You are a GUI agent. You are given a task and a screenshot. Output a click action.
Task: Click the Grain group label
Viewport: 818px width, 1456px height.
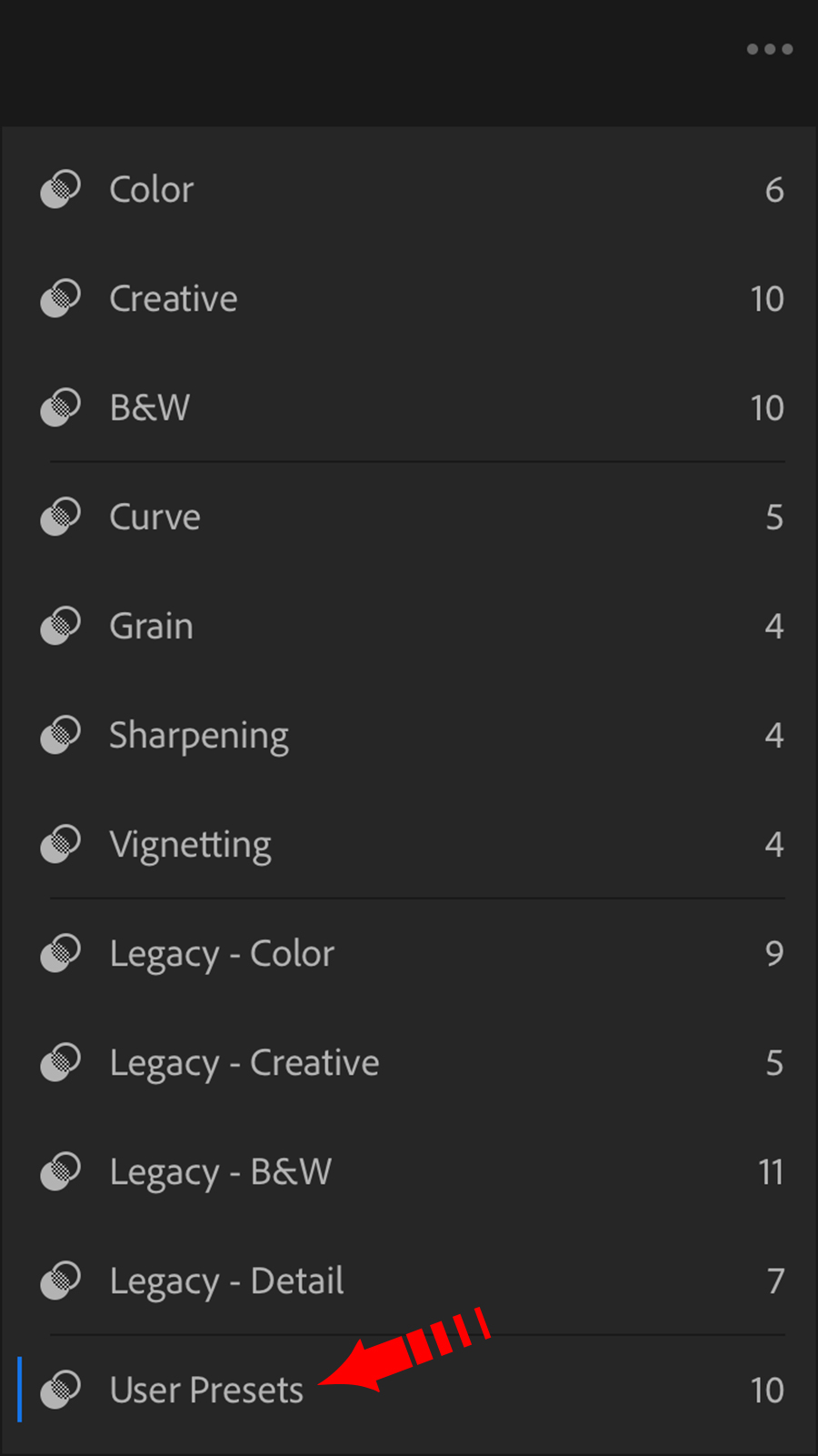click(x=151, y=627)
